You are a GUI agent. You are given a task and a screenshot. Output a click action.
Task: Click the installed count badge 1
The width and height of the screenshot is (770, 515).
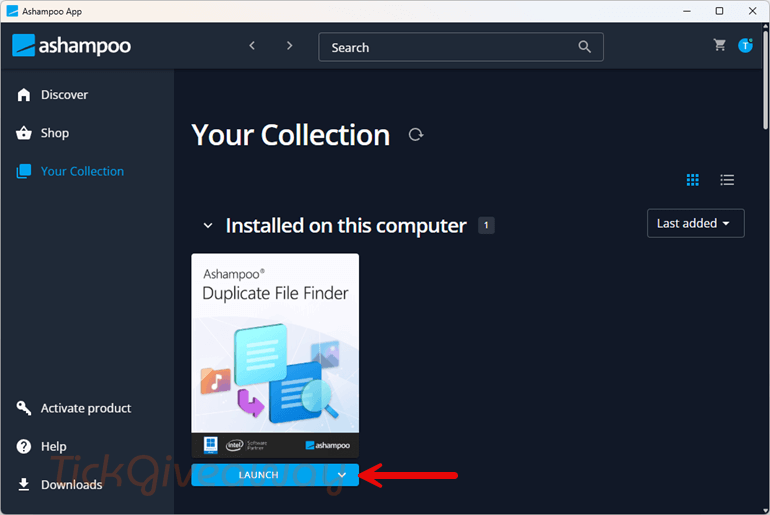486,225
